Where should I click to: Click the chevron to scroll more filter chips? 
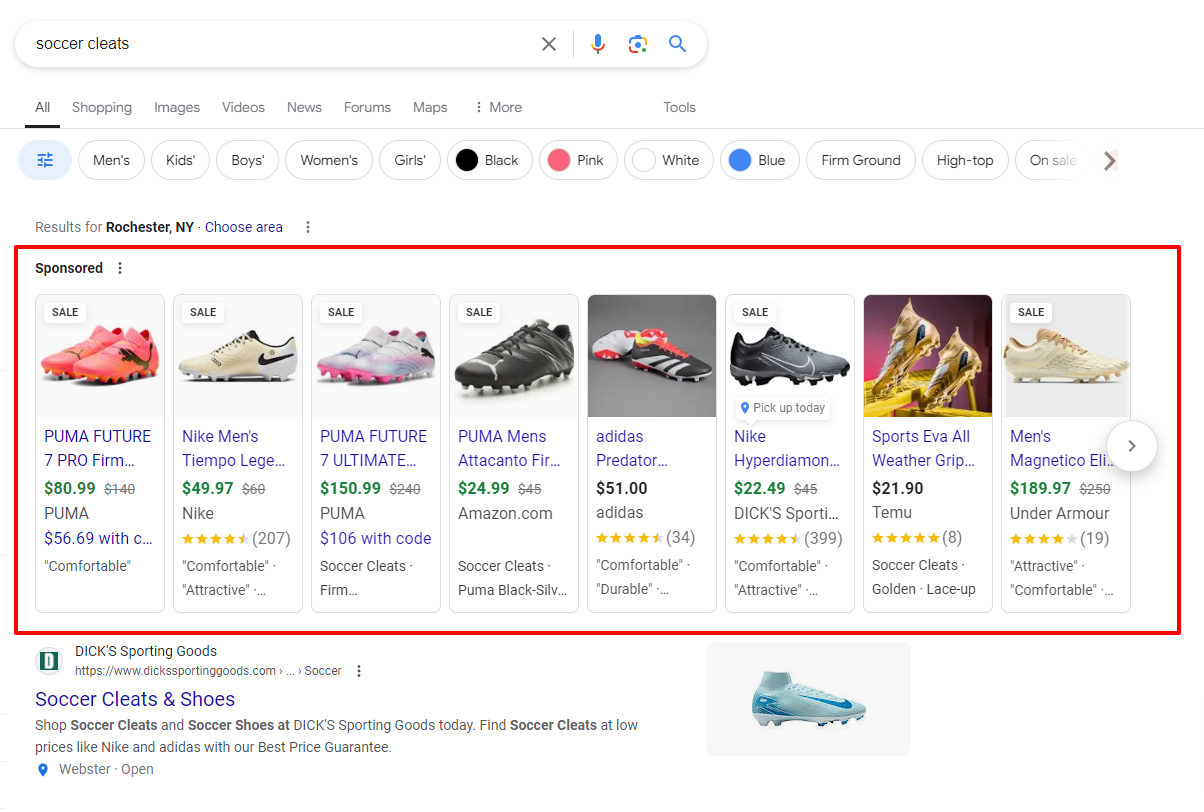coord(1109,160)
